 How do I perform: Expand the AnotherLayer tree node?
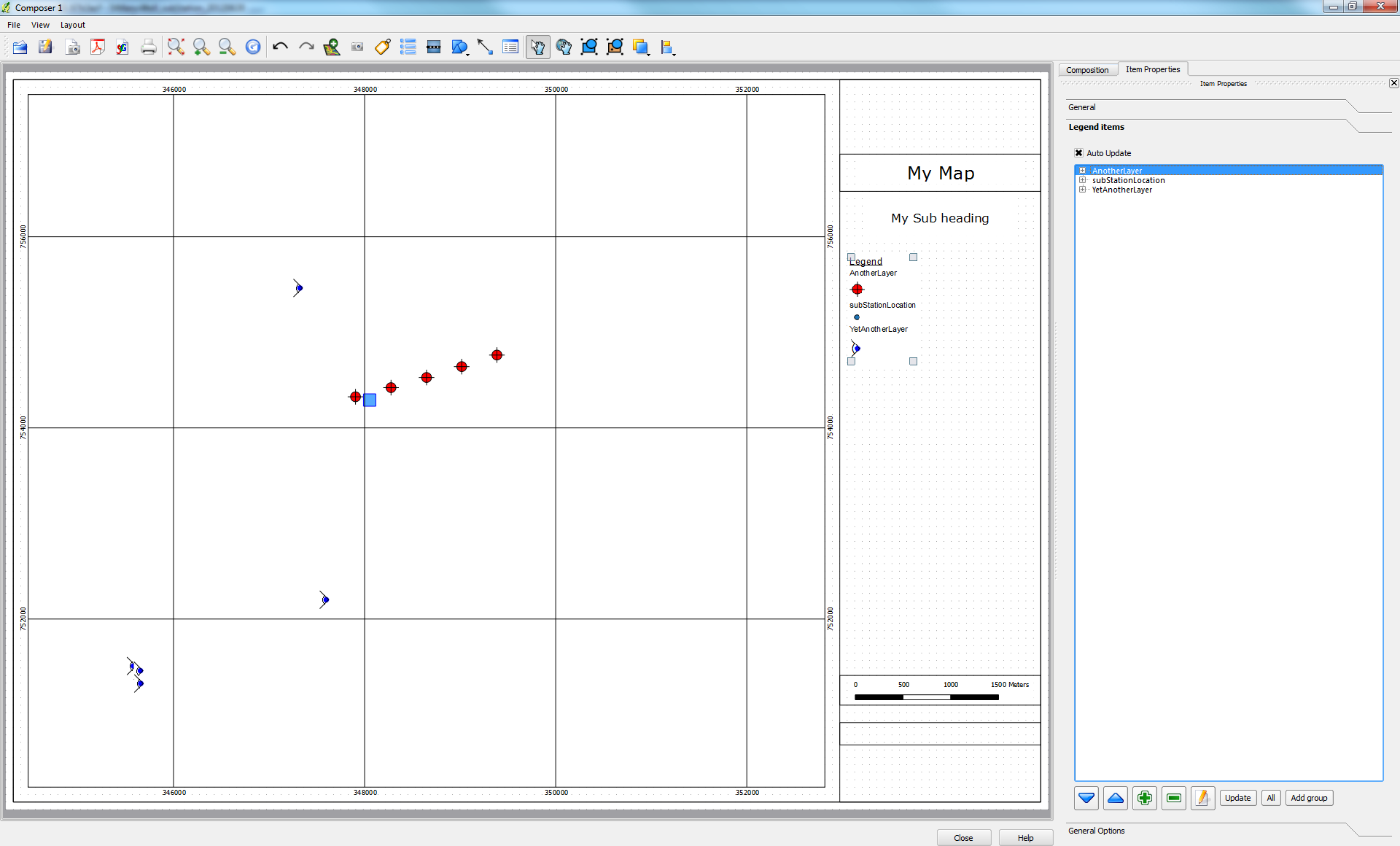[1083, 171]
